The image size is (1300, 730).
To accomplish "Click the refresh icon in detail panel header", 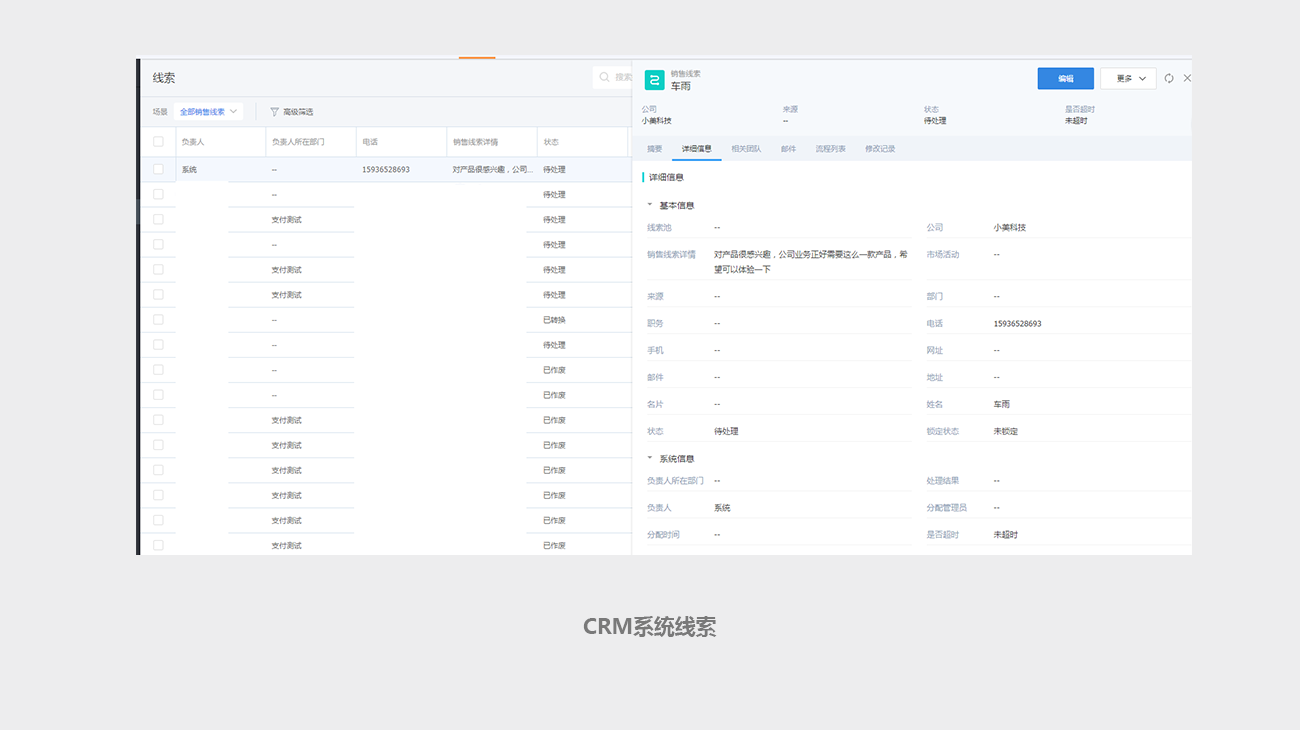I will (1168, 78).
